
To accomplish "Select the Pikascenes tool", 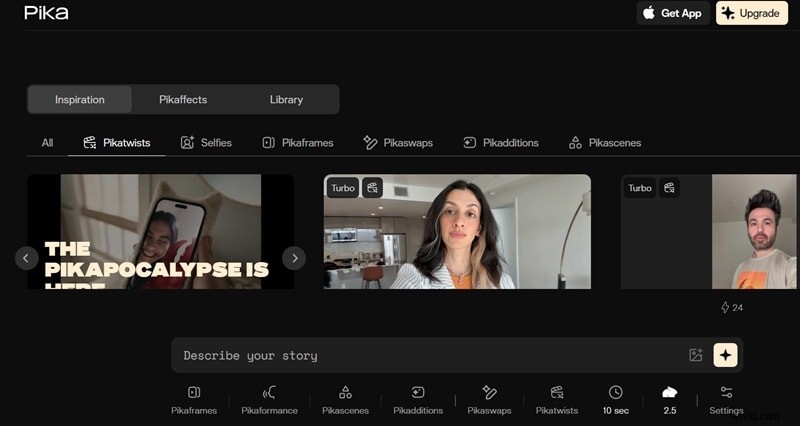I will (x=345, y=400).
